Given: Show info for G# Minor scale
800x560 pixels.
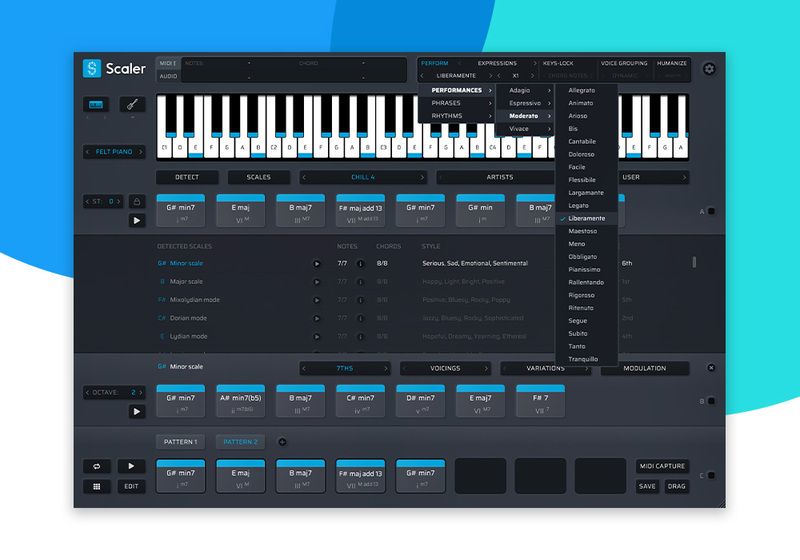Looking at the screenshot, I should (360, 264).
